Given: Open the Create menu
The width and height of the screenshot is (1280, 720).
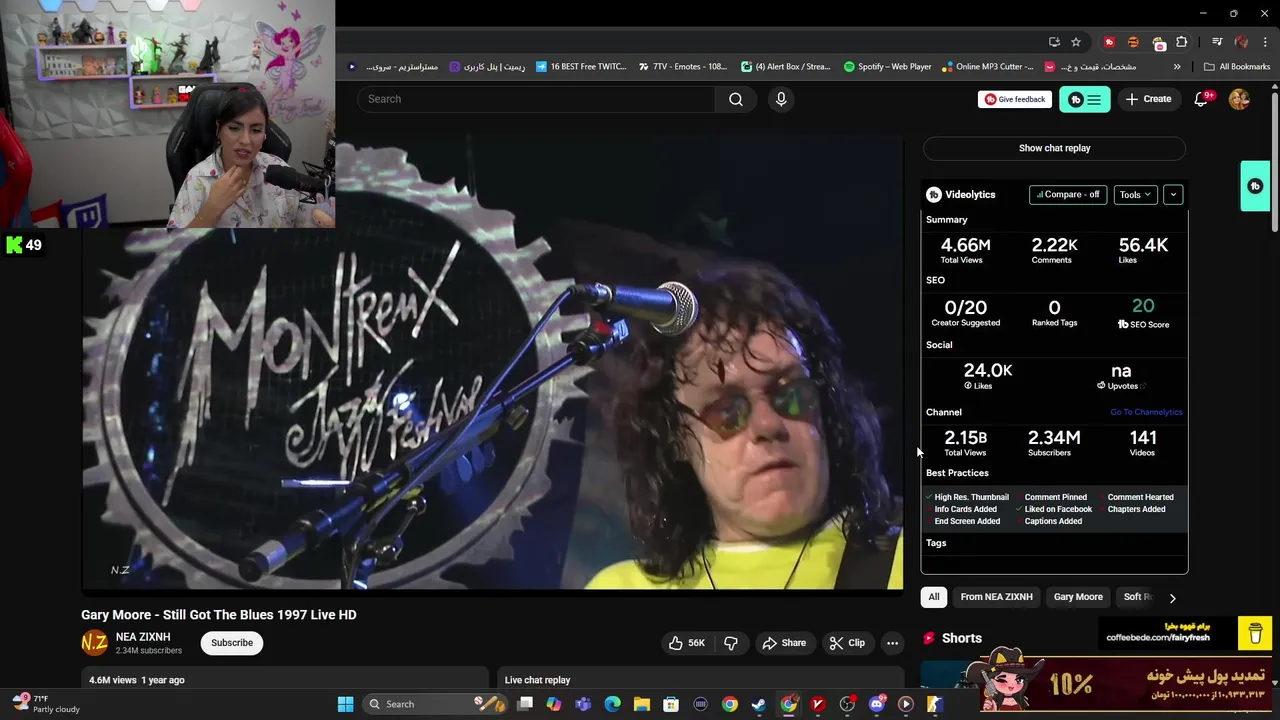Looking at the screenshot, I should [x=1148, y=99].
